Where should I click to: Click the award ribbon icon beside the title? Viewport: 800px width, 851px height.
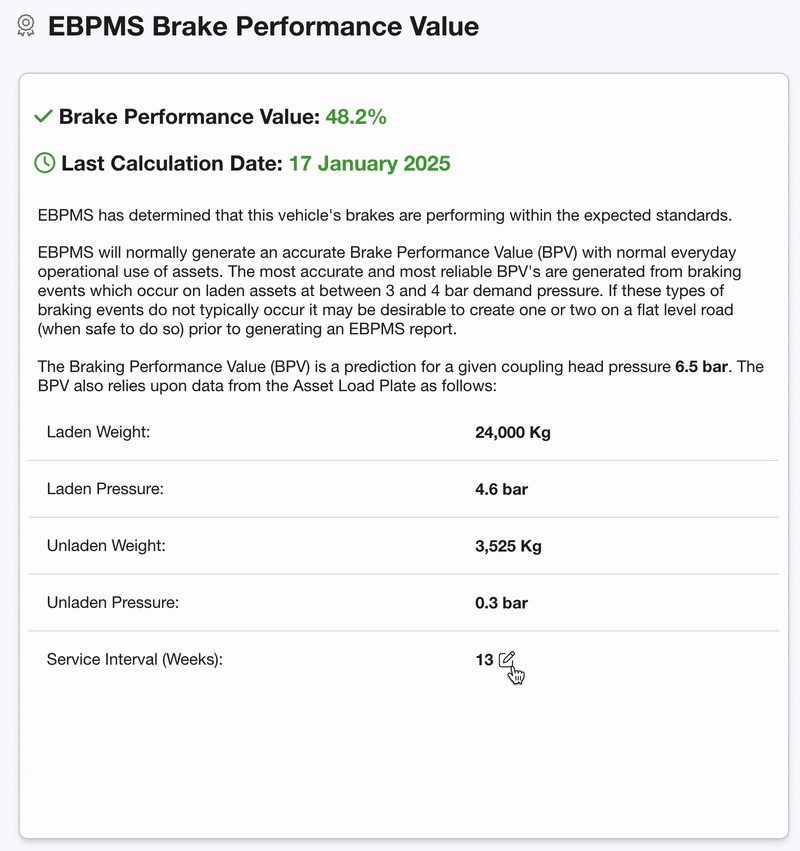pyautogui.click(x=26, y=26)
